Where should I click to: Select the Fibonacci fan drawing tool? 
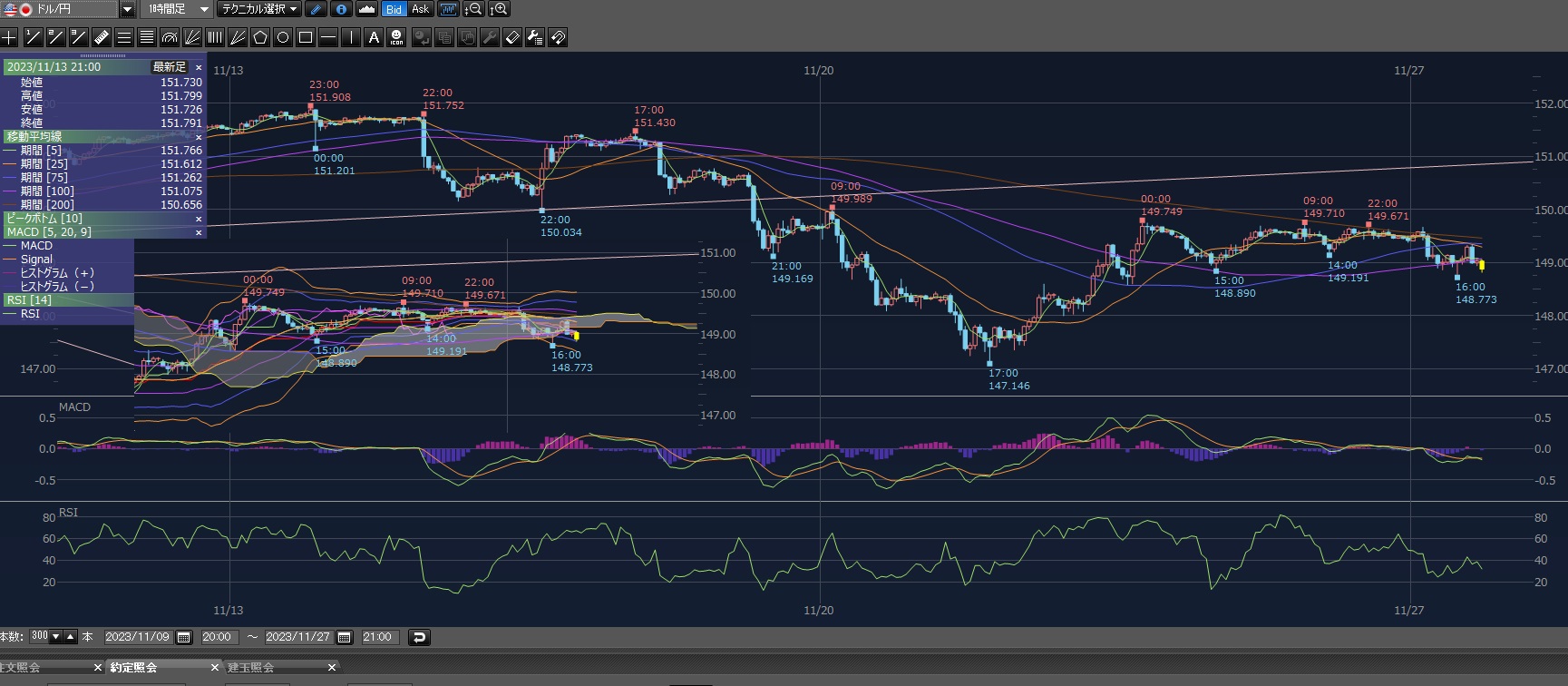click(192, 37)
